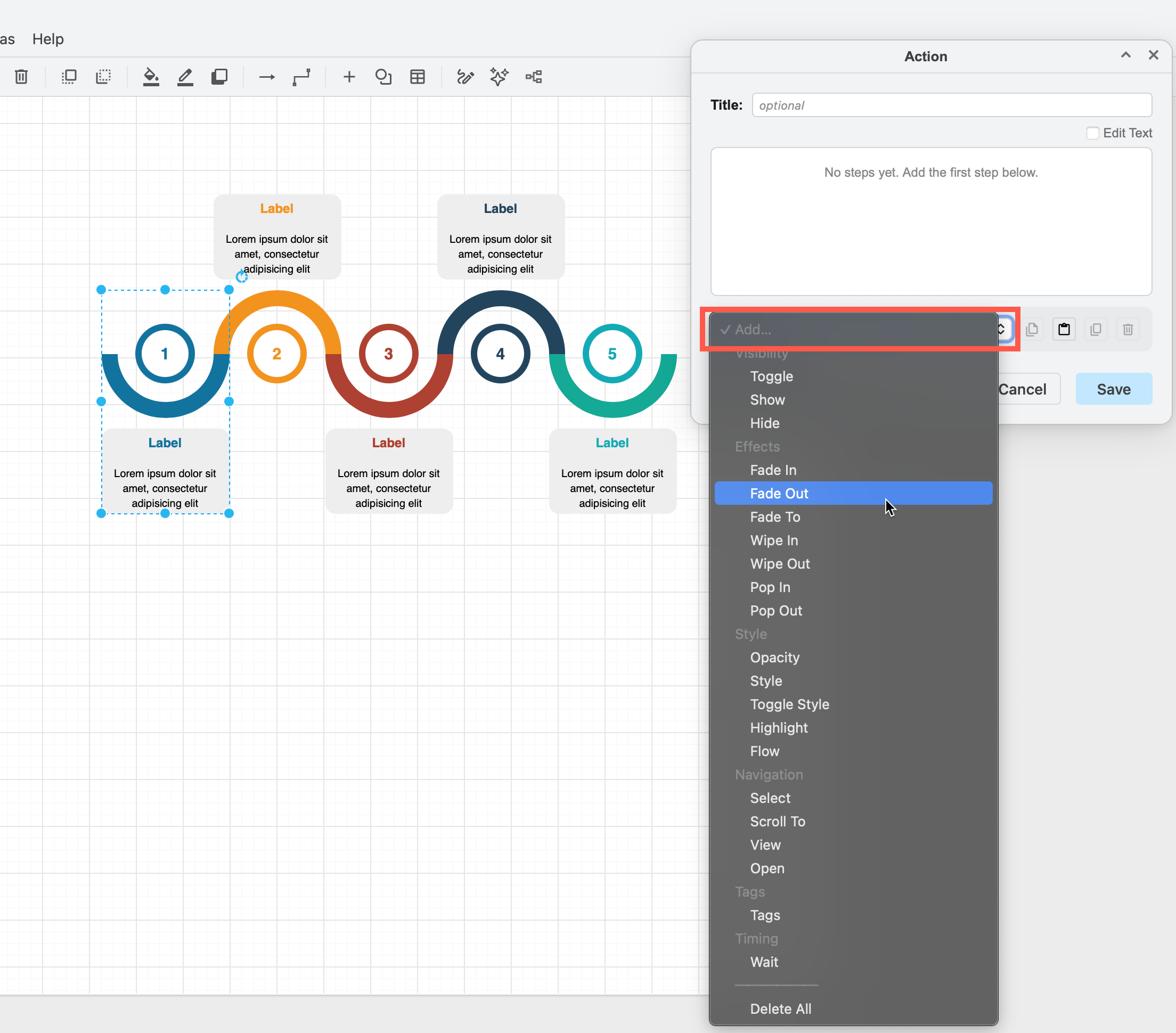1176x1033 pixels.
Task: Choose Opacity in the Style group
Action: point(853,658)
